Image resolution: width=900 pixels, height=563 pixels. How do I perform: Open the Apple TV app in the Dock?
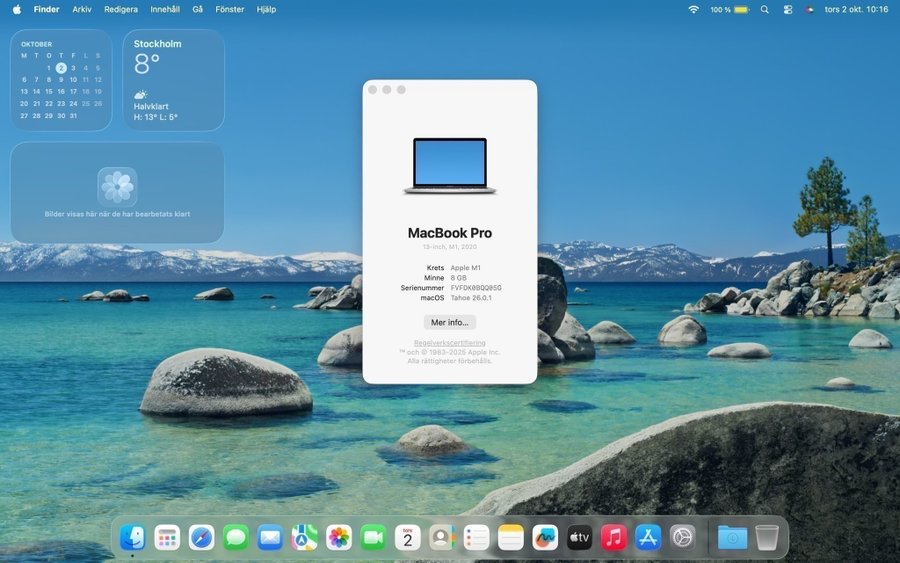tap(579, 537)
